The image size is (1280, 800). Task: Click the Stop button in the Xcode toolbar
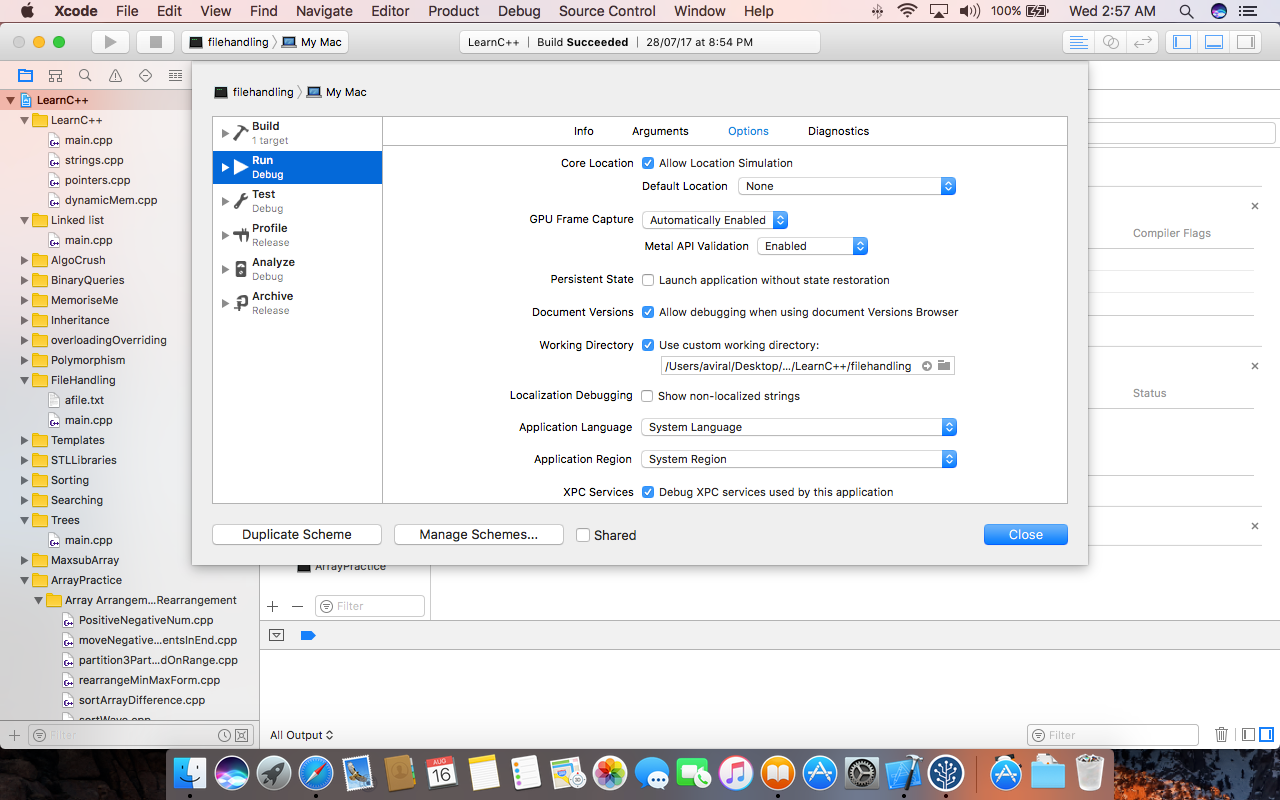point(155,42)
